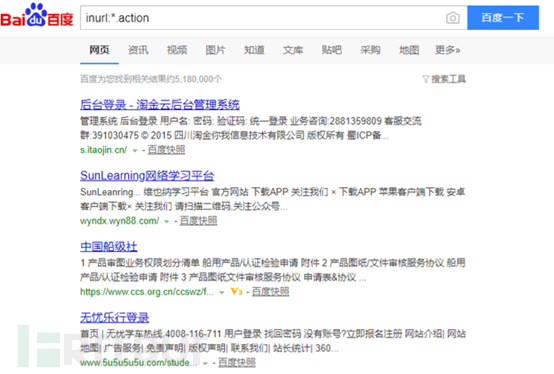Open the 地图 tab
This screenshot has width=554, height=374.
[409, 50]
